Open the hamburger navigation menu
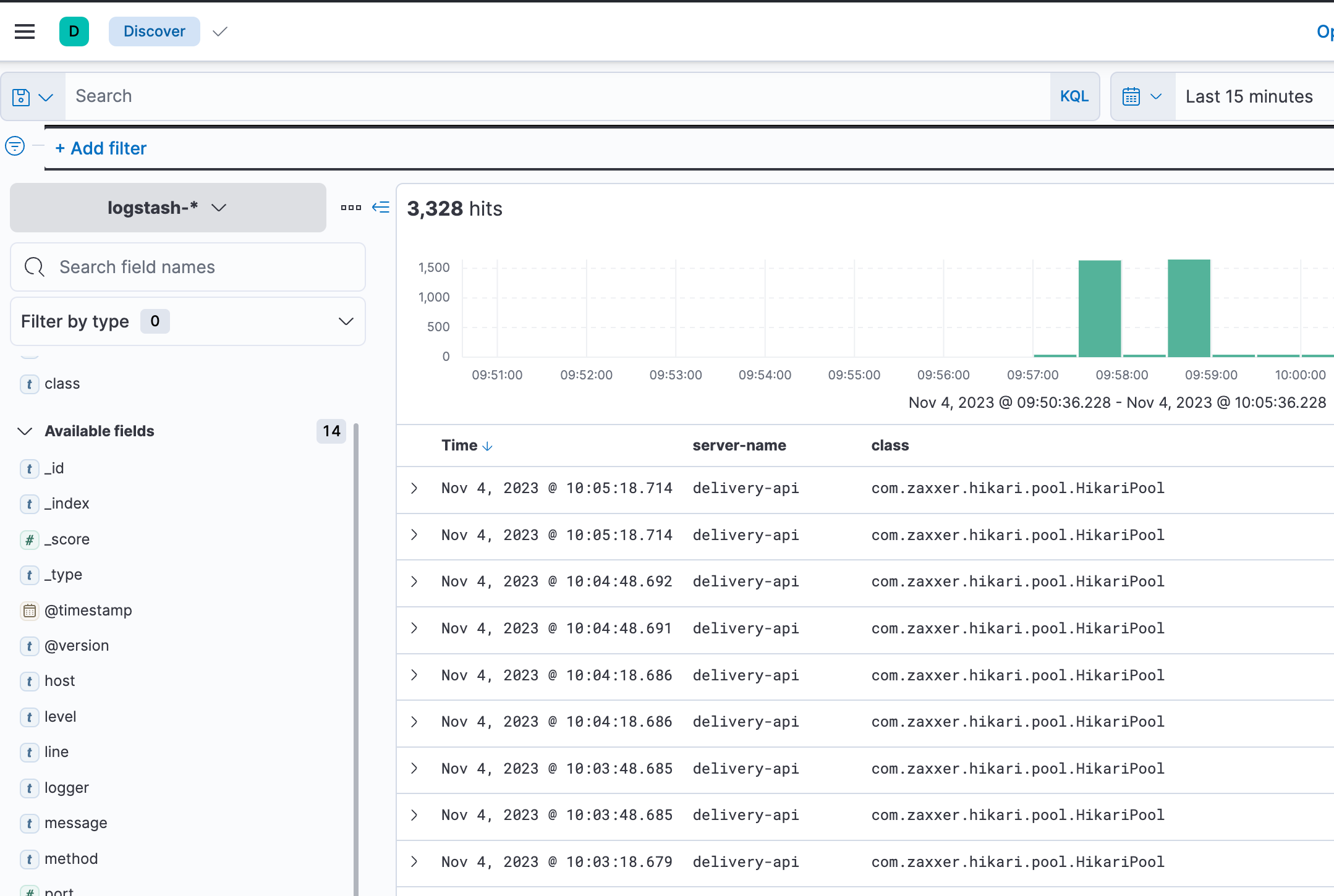Image resolution: width=1334 pixels, height=896 pixels. click(25, 32)
